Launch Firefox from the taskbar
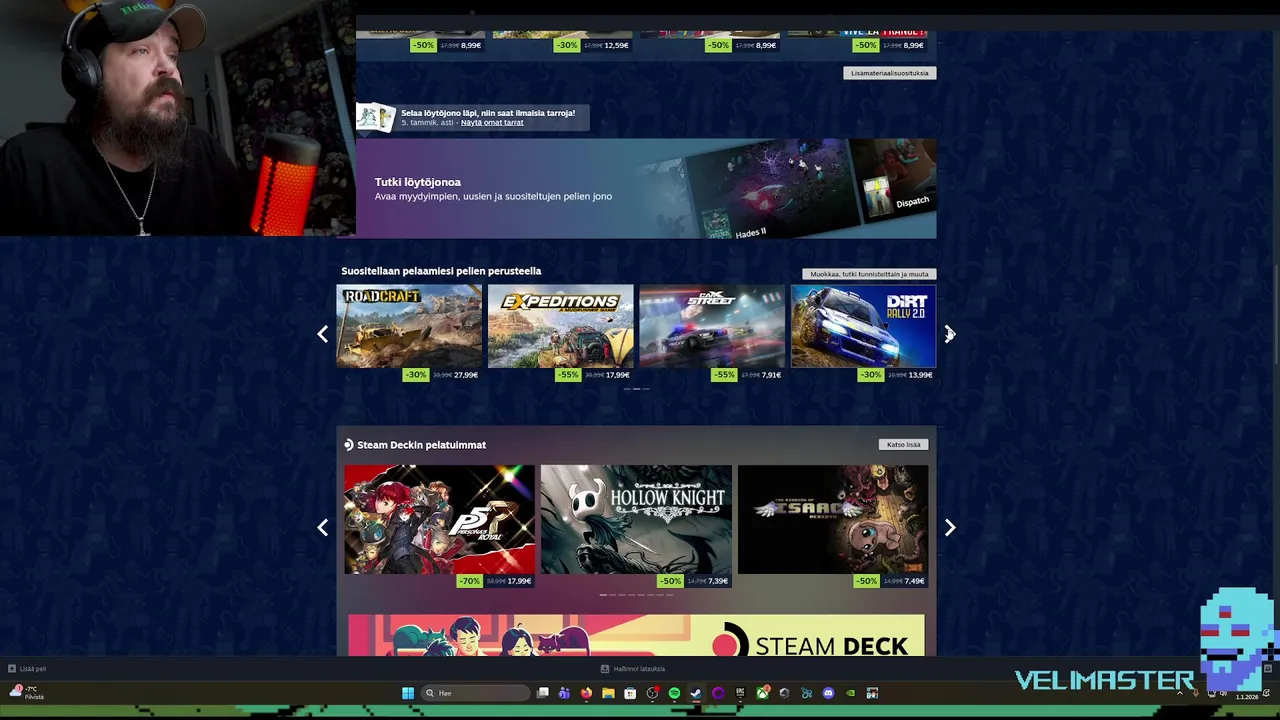The width and height of the screenshot is (1280, 720). (x=586, y=693)
